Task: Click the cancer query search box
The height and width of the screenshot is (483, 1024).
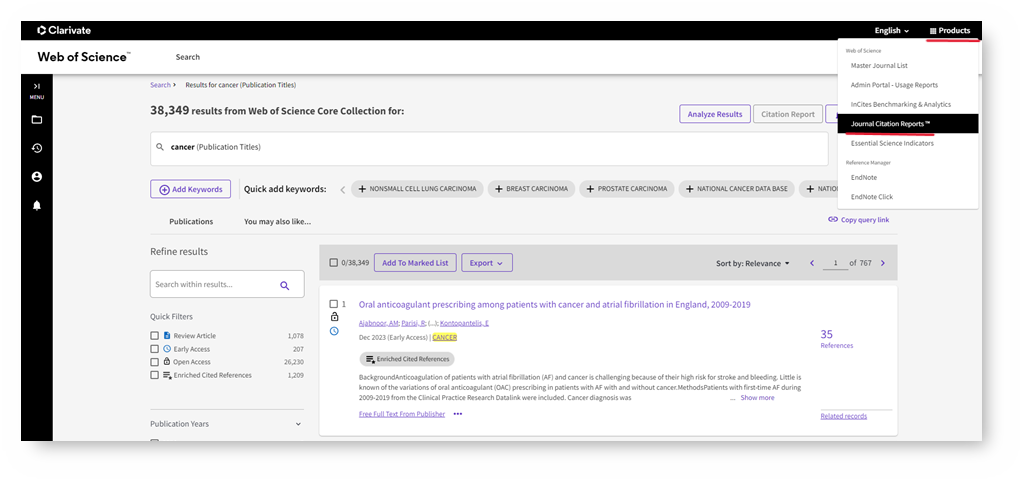Action: (x=489, y=148)
